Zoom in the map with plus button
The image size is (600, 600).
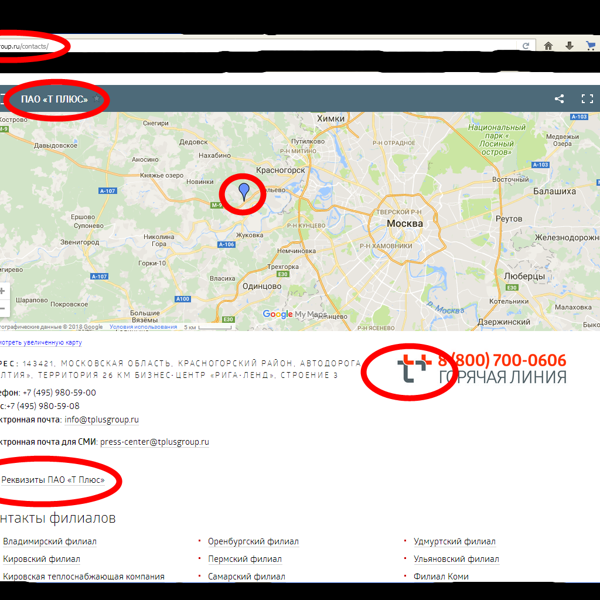click(x=3, y=291)
